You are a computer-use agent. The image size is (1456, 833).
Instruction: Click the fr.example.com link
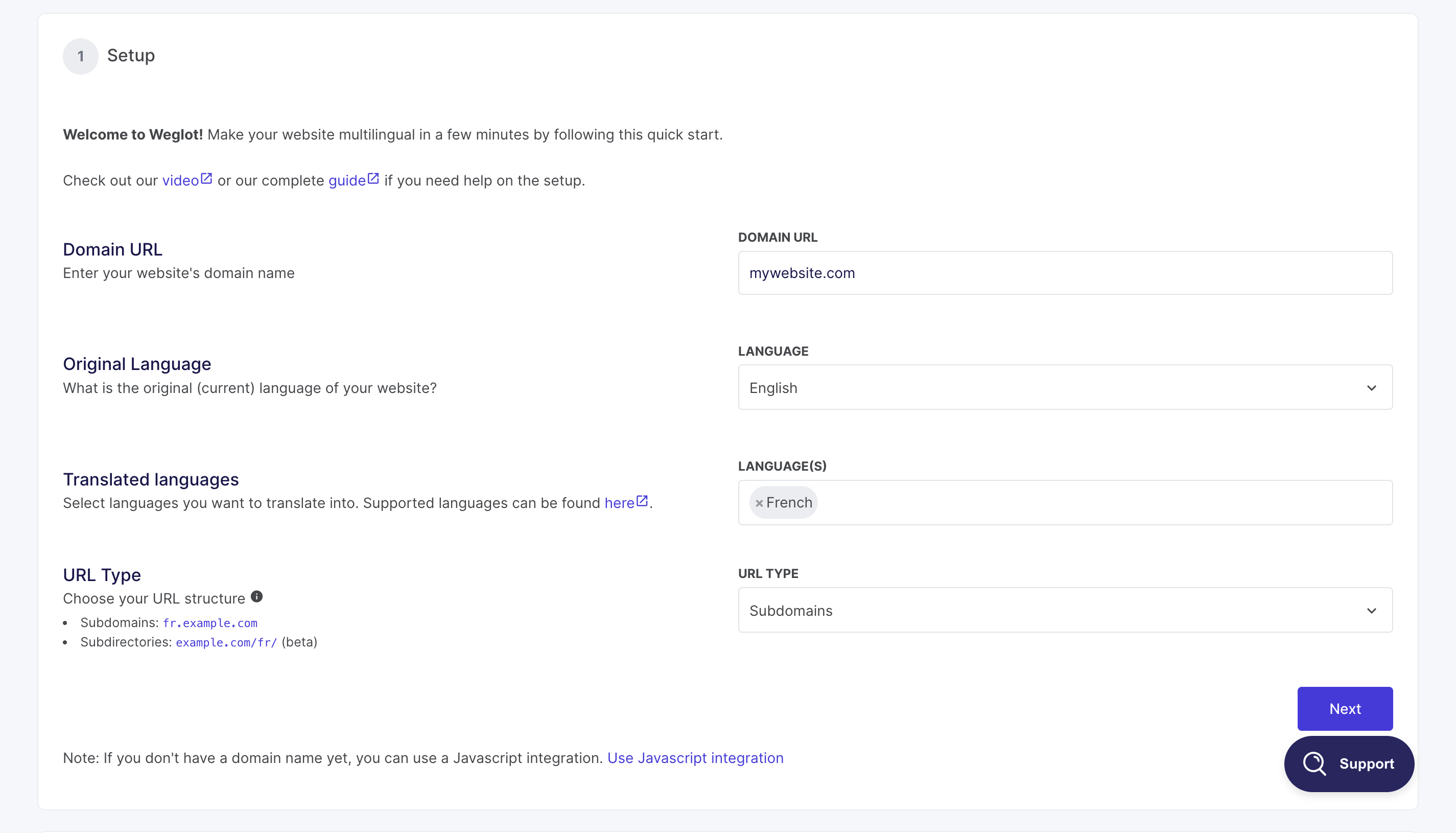(209, 623)
